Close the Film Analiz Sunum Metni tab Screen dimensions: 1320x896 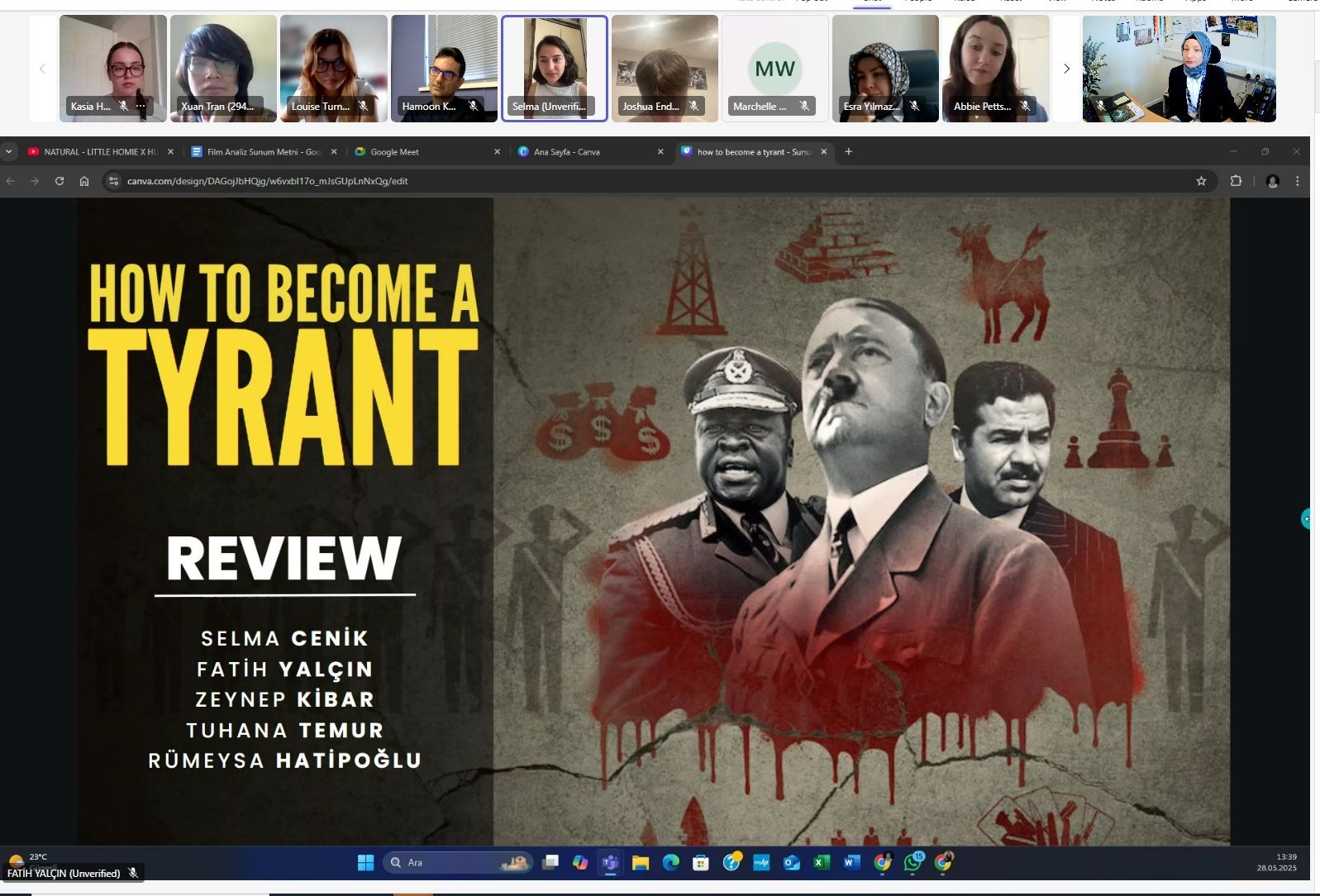tap(334, 152)
